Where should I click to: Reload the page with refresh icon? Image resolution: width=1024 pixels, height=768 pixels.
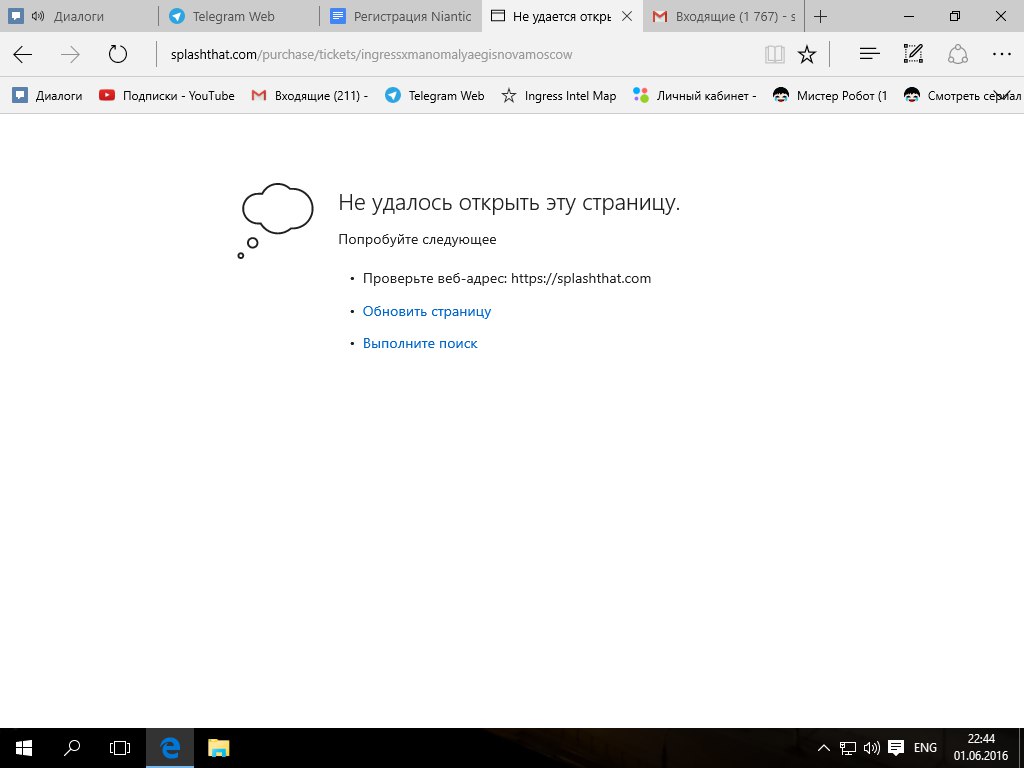pos(118,54)
